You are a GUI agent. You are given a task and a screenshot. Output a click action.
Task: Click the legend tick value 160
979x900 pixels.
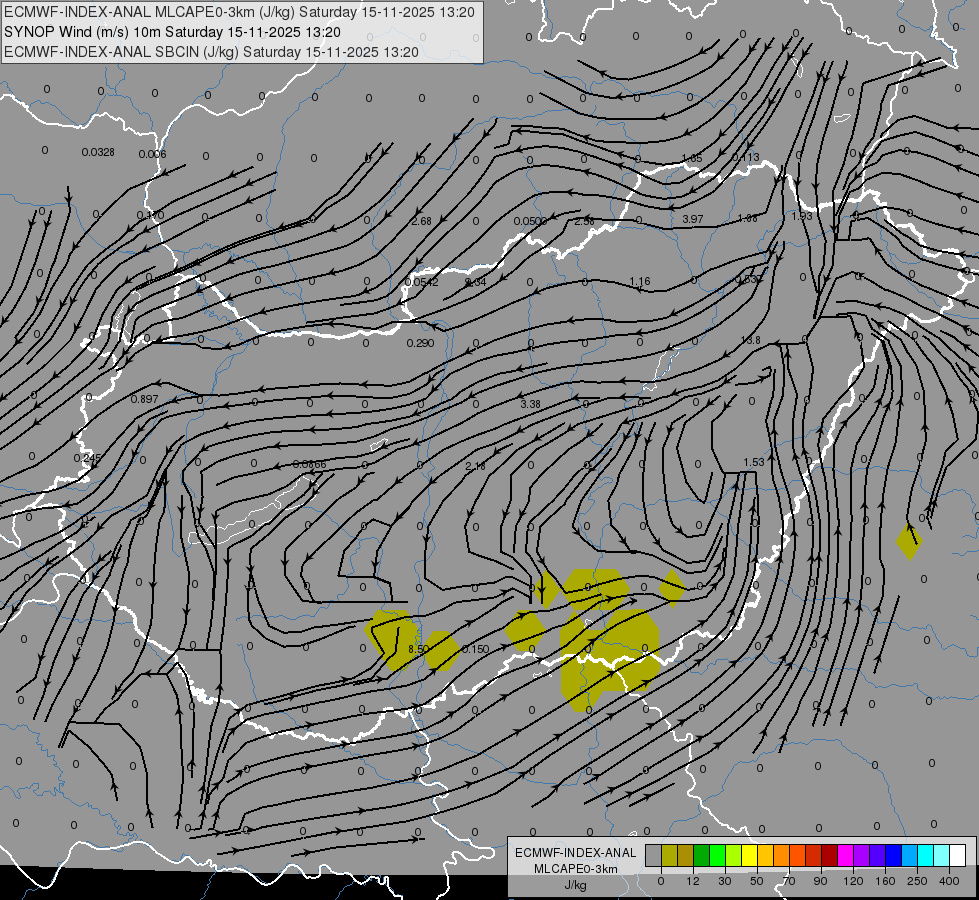pyautogui.click(x=885, y=881)
